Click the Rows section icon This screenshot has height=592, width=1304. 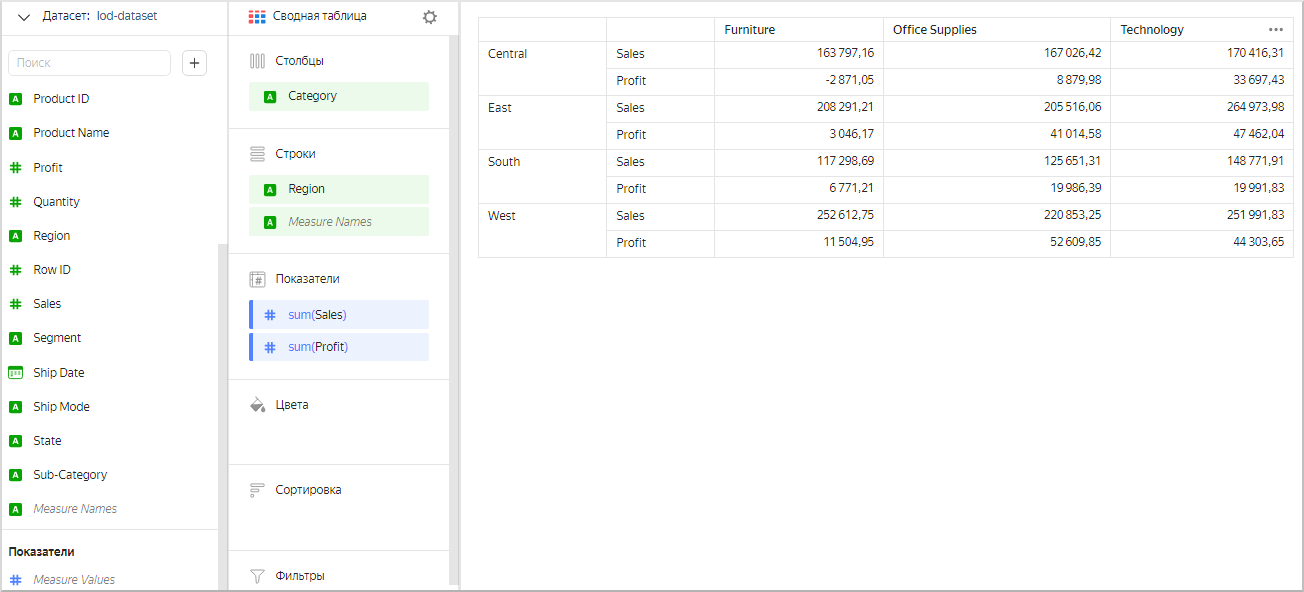pos(257,154)
